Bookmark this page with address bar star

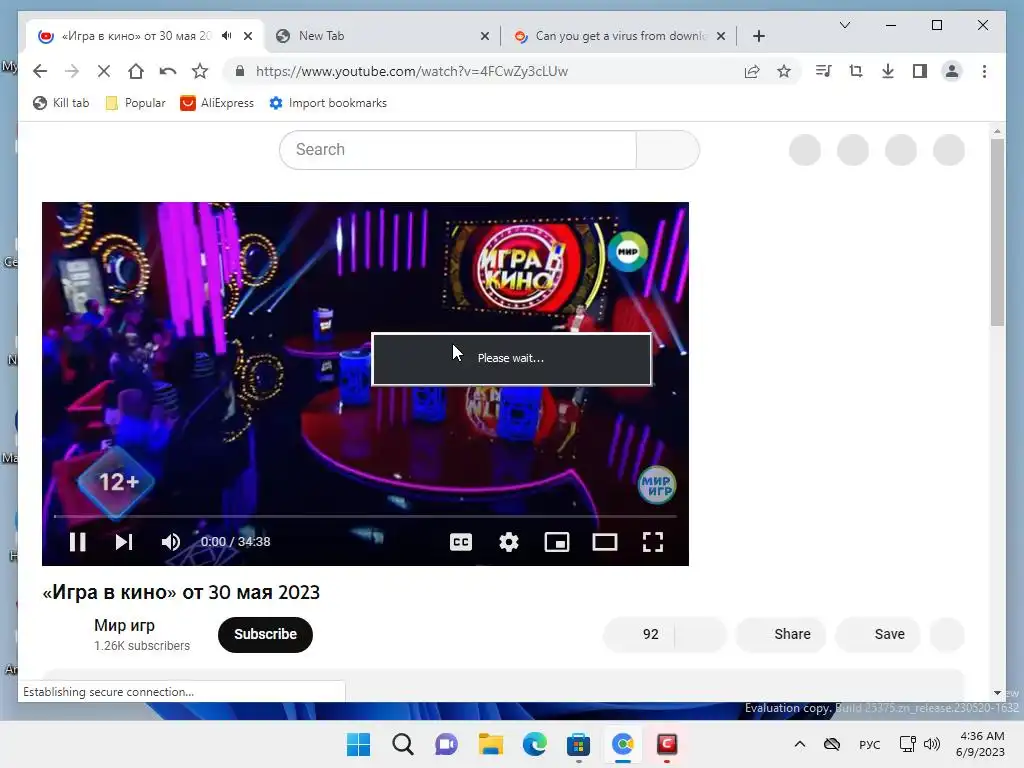coord(784,71)
